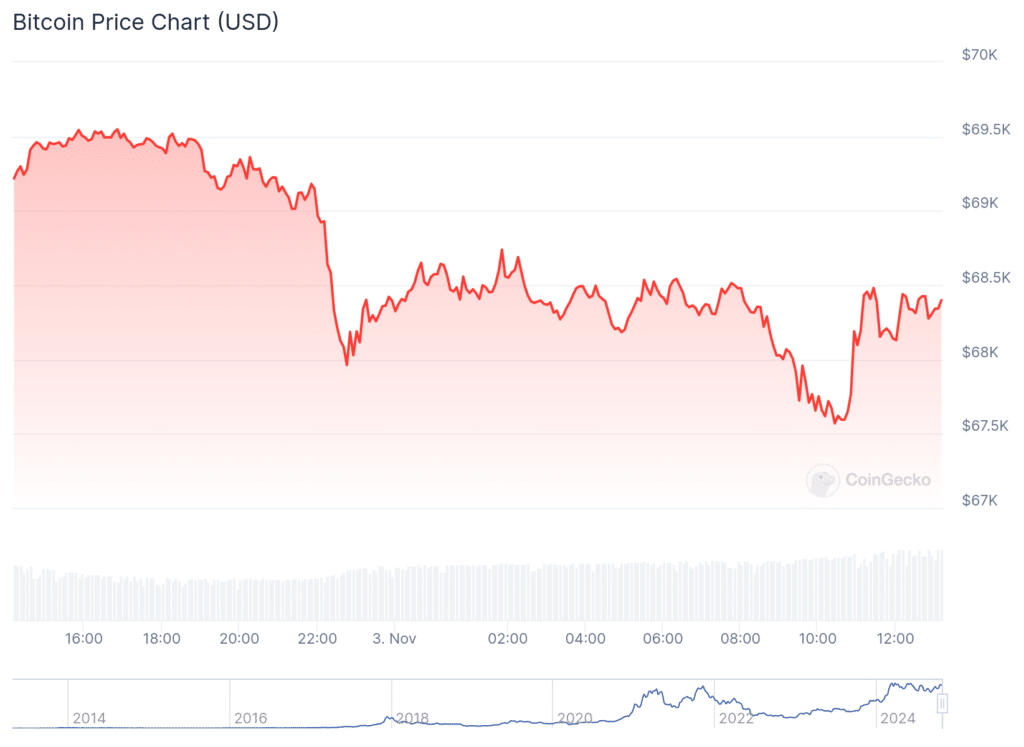The height and width of the screenshot is (747, 1024).
Task: Click the 06:00 time axis label
Action: 663,638
